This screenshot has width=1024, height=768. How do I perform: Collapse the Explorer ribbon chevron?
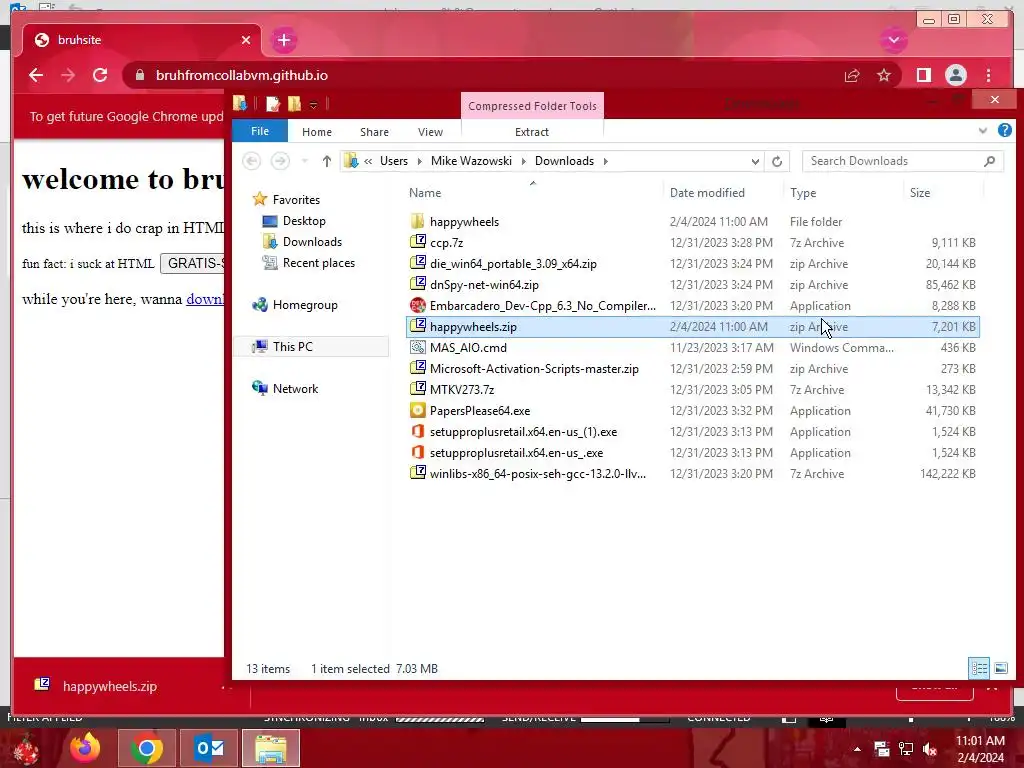(x=983, y=131)
